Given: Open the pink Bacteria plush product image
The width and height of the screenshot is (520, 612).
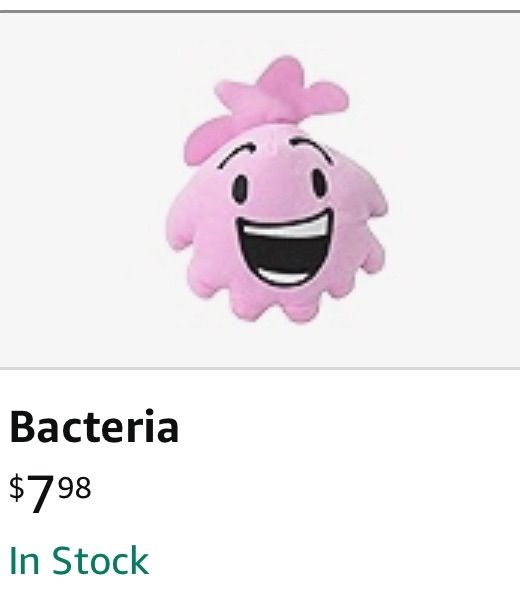Looking at the screenshot, I should click(276, 190).
